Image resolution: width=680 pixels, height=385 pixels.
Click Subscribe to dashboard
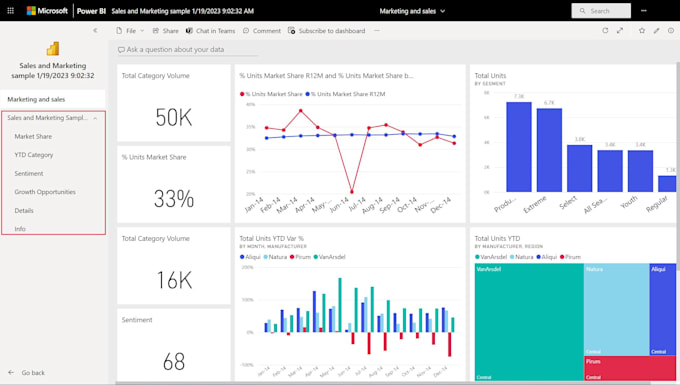click(327, 31)
